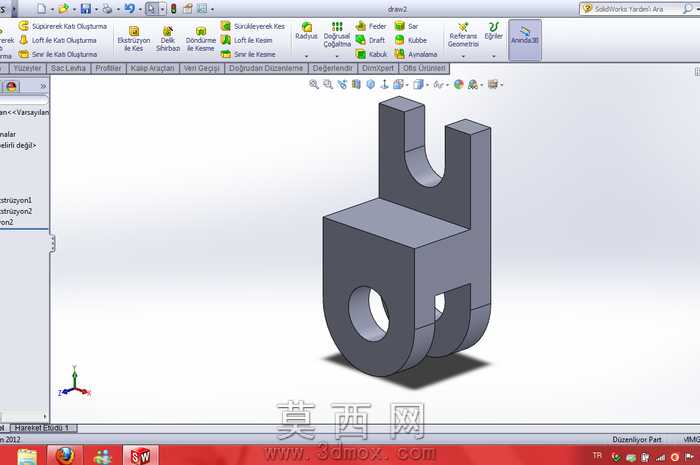700x465 pixels.
Task: Click the Print icon
Action: [107, 8]
